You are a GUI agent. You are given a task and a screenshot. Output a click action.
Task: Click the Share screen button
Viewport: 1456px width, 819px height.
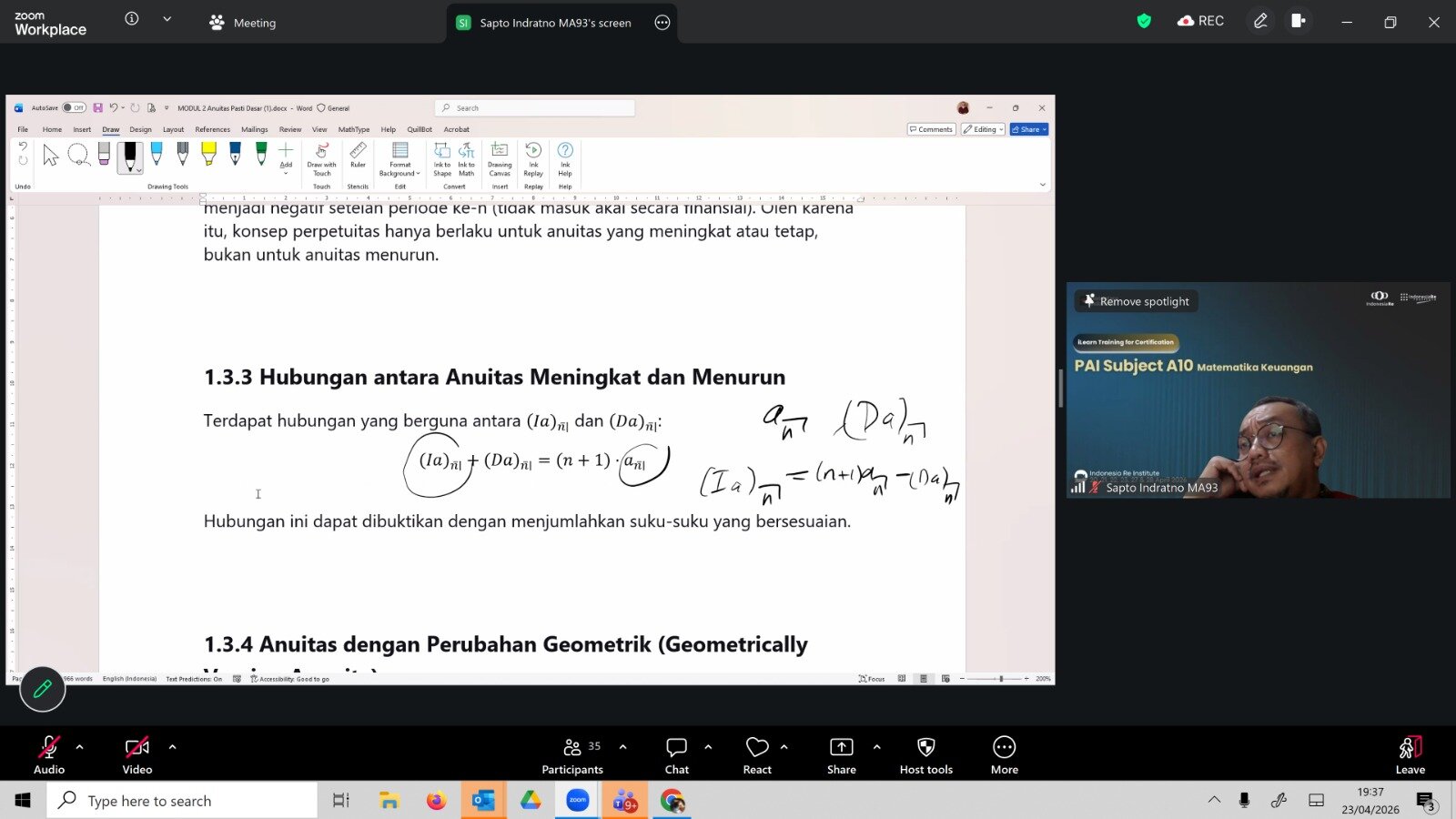click(842, 755)
